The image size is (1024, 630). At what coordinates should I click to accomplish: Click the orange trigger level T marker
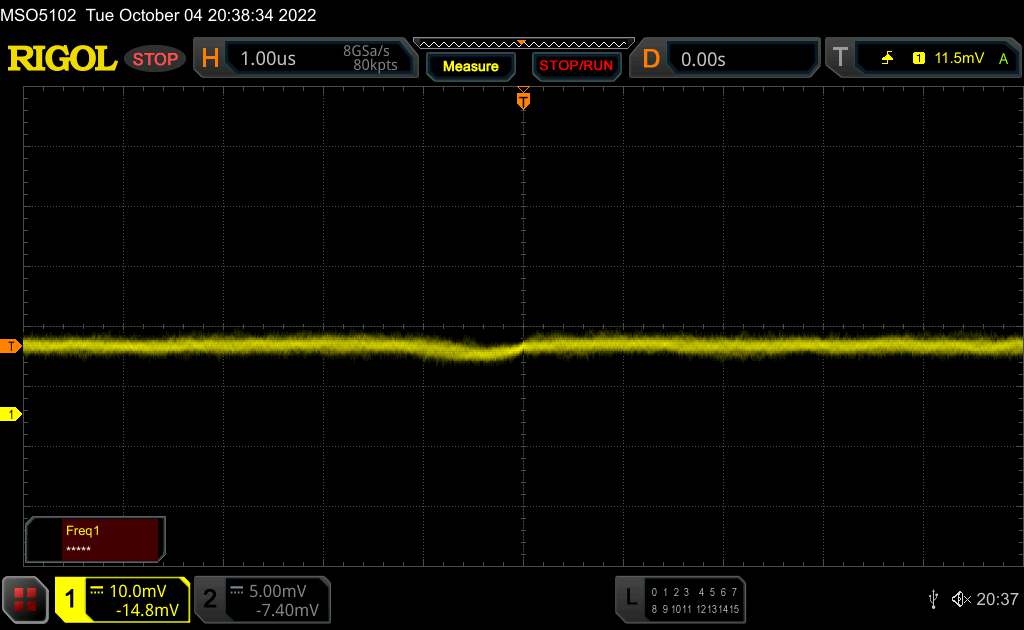(10, 346)
